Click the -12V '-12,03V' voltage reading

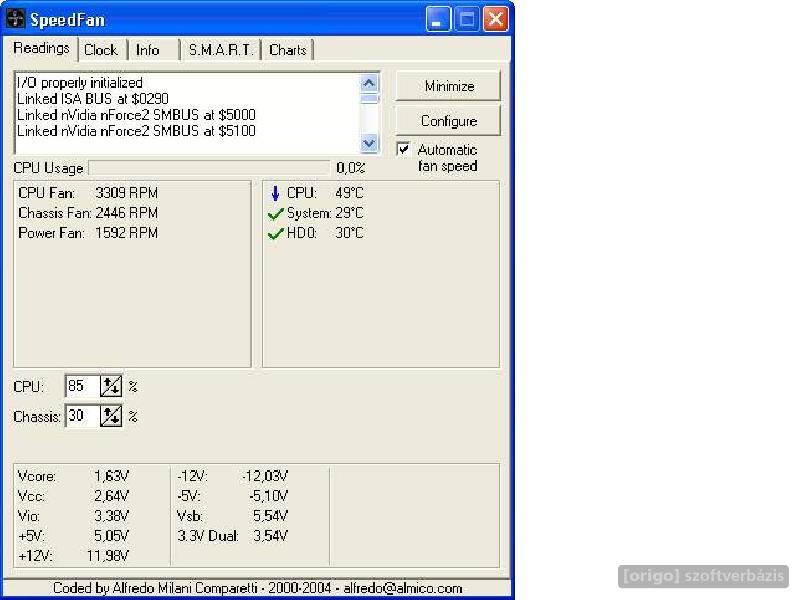(265, 476)
